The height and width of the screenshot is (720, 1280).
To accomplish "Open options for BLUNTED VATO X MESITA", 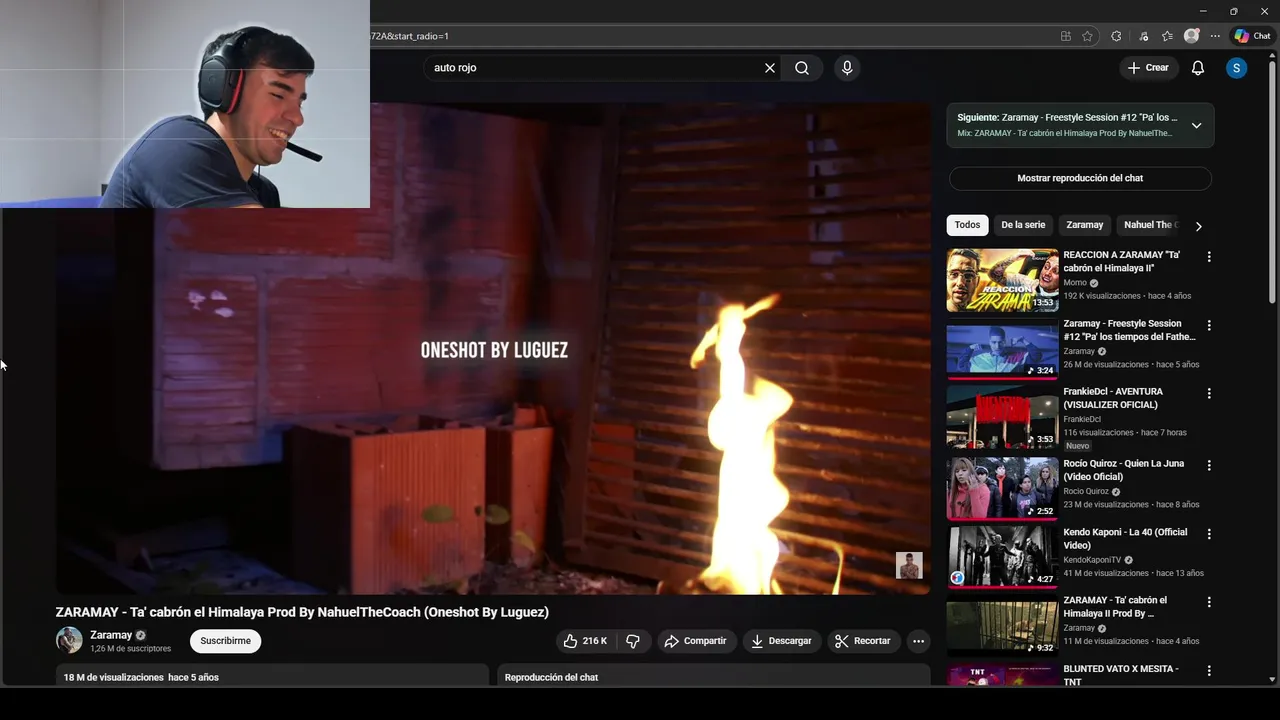I will point(1209,670).
